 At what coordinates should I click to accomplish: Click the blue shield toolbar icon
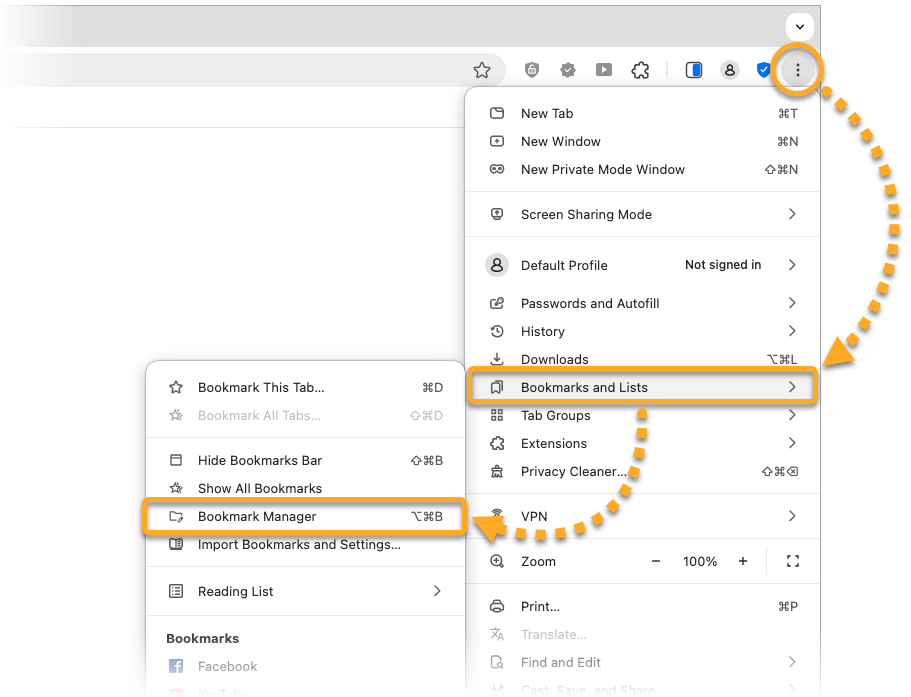coord(763,70)
